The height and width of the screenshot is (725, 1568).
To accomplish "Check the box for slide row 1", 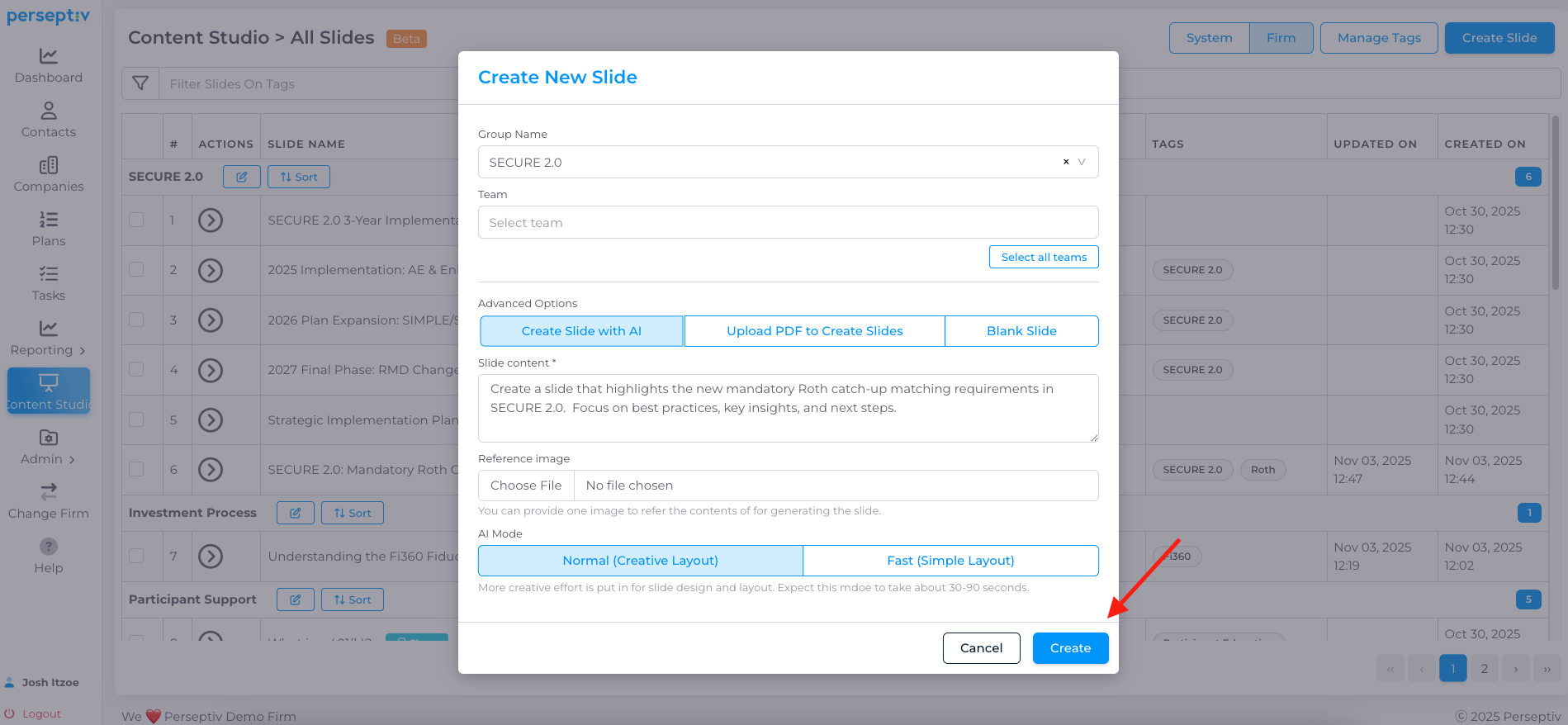I will point(136,220).
